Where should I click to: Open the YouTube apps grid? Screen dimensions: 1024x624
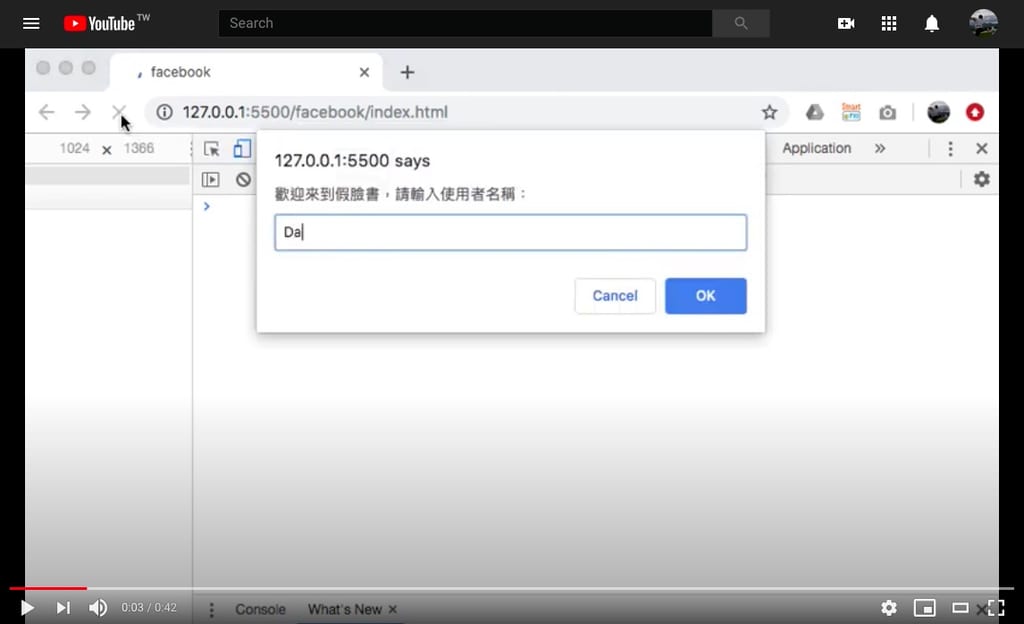(889, 23)
